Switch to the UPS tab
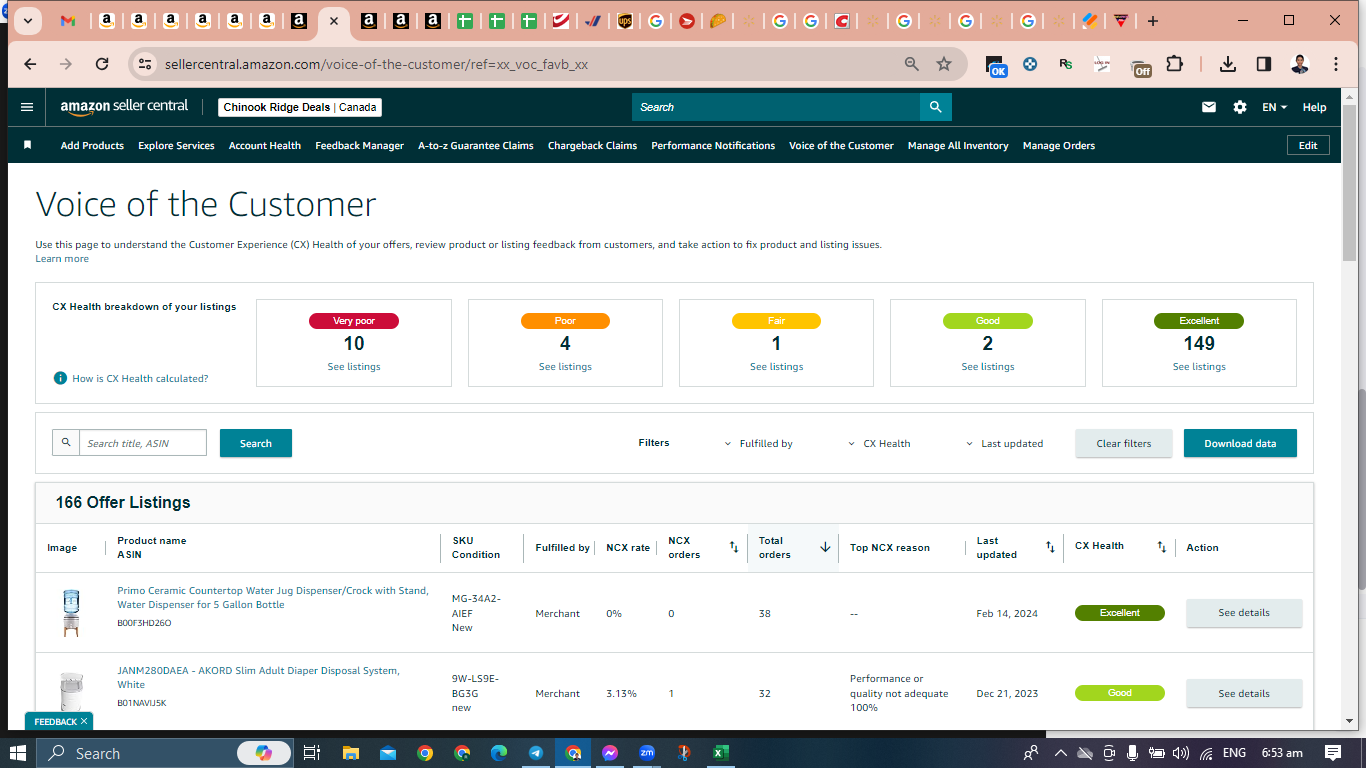The image size is (1366, 768). (x=625, y=21)
